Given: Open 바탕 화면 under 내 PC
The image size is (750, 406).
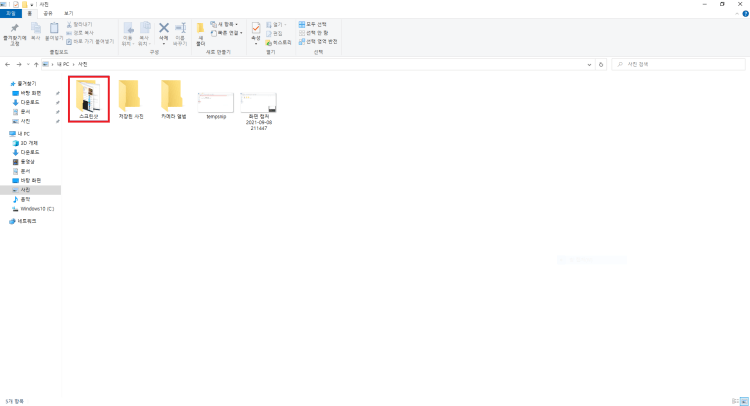Looking at the screenshot, I should [26, 181].
